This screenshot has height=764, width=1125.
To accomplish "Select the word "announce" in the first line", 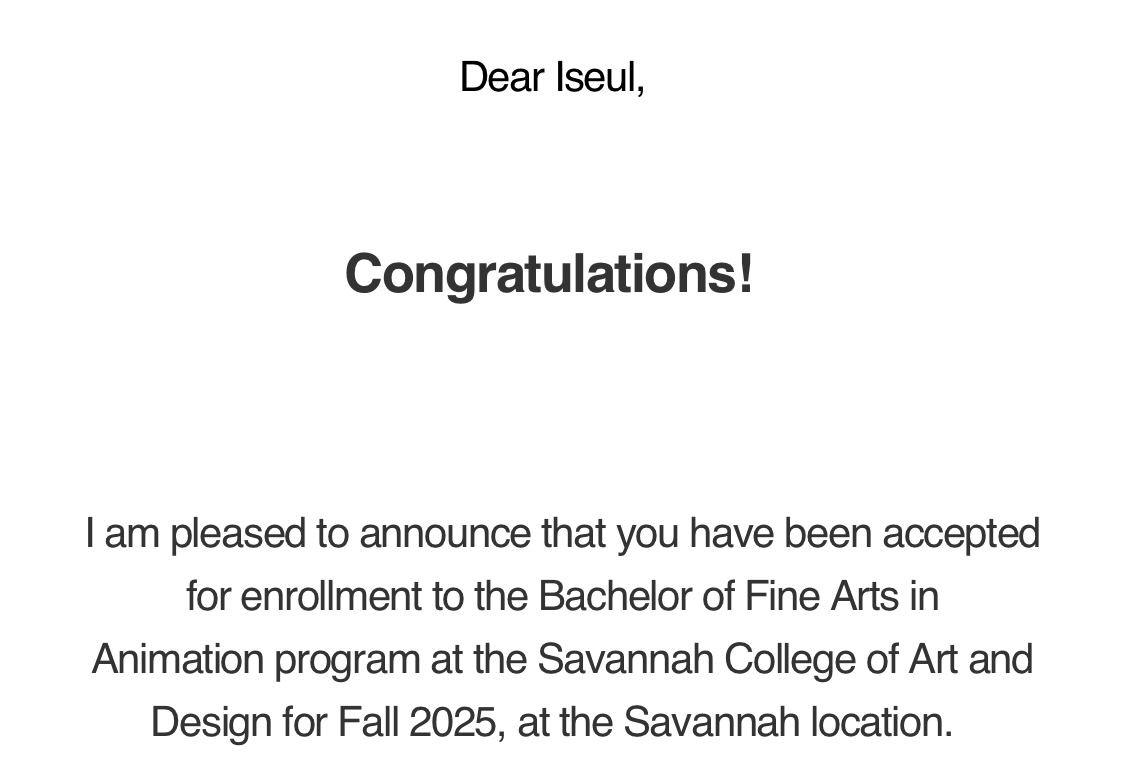I will coord(445,534).
